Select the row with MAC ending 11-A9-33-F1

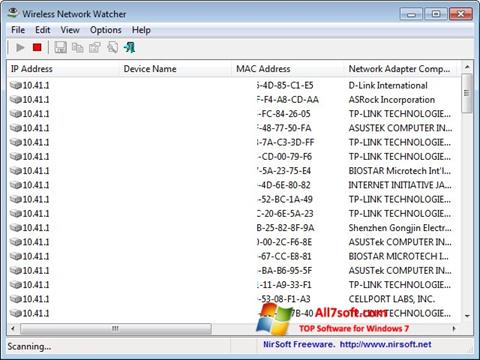(x=234, y=285)
